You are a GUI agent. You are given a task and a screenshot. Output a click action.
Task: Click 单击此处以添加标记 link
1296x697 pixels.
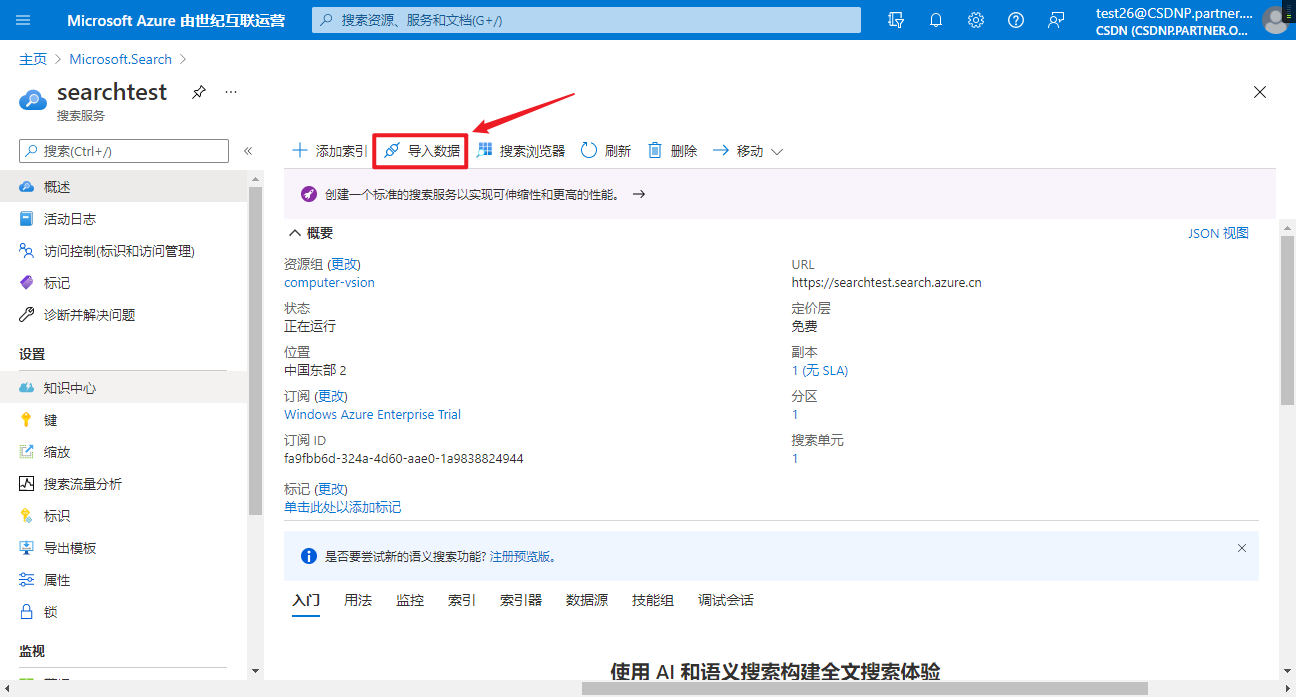[342, 508]
